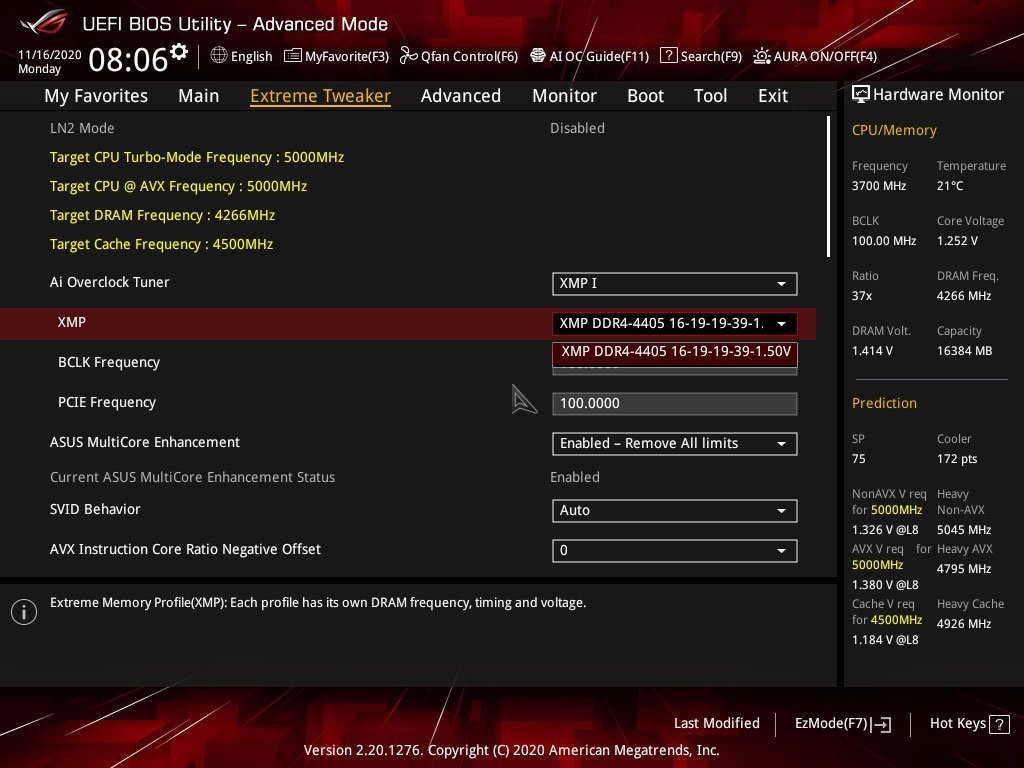Open the Exit tab

[773, 96]
